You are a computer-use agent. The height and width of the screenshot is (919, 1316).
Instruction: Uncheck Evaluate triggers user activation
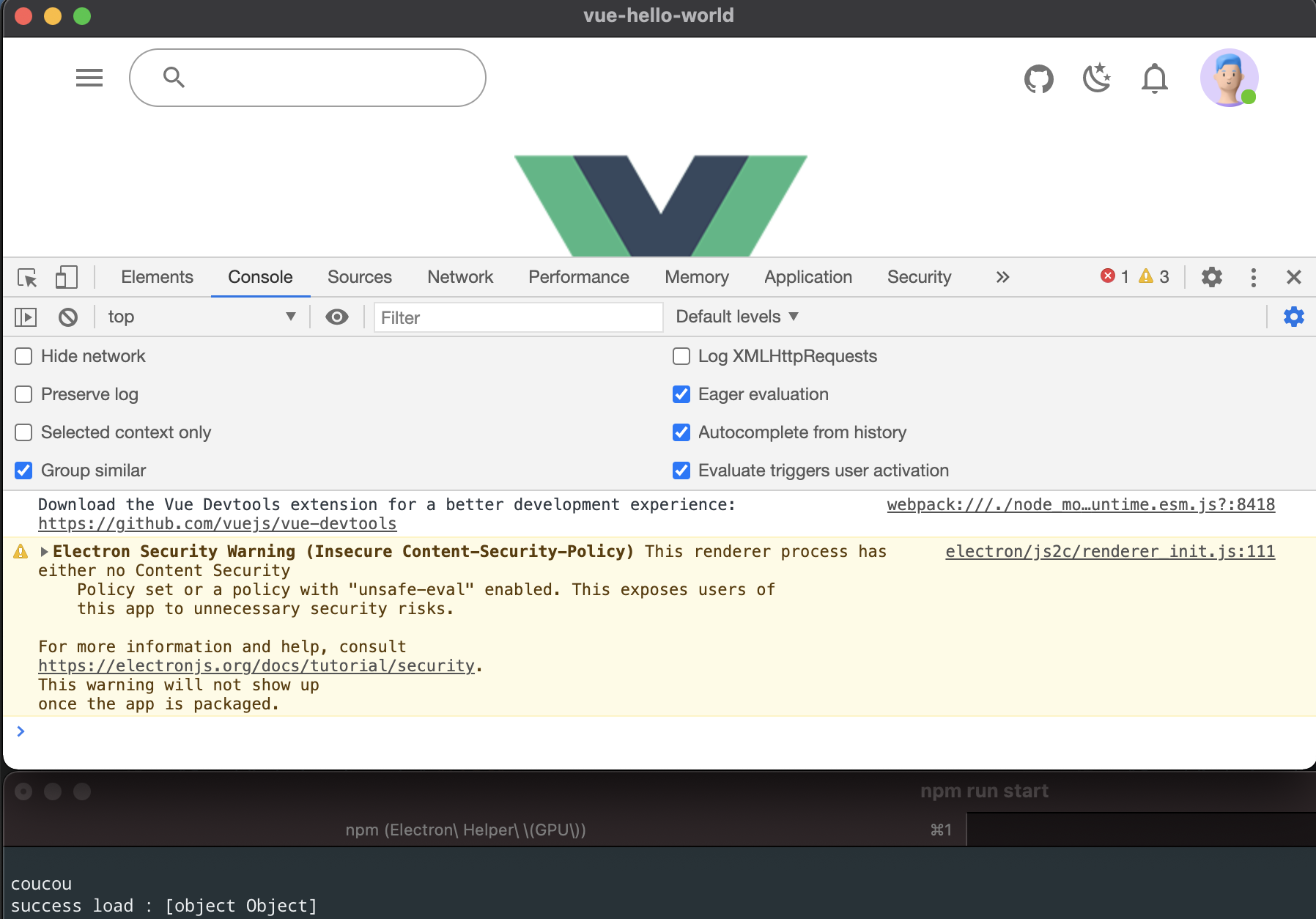coord(681,470)
